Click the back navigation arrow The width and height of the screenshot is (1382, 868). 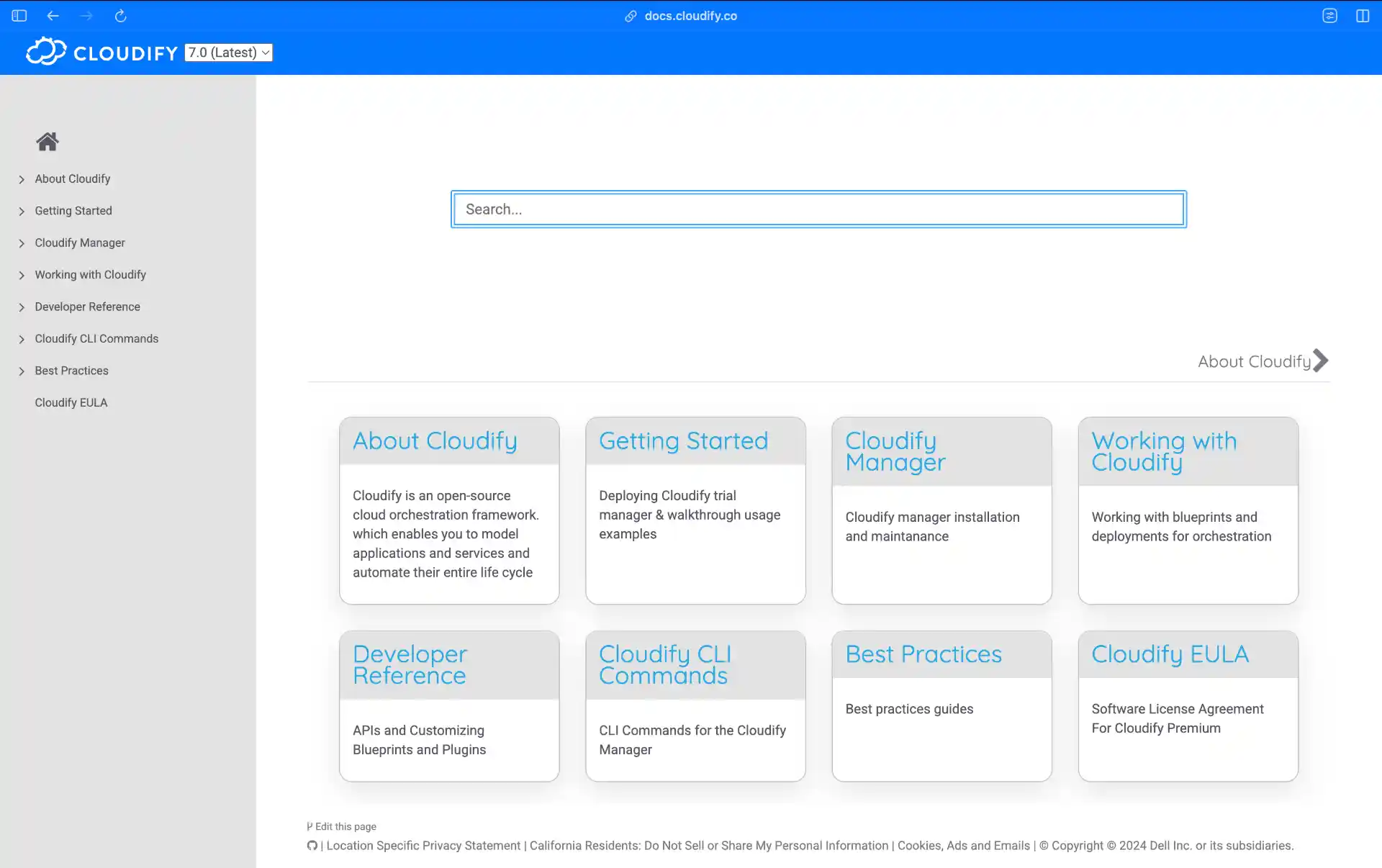53,15
